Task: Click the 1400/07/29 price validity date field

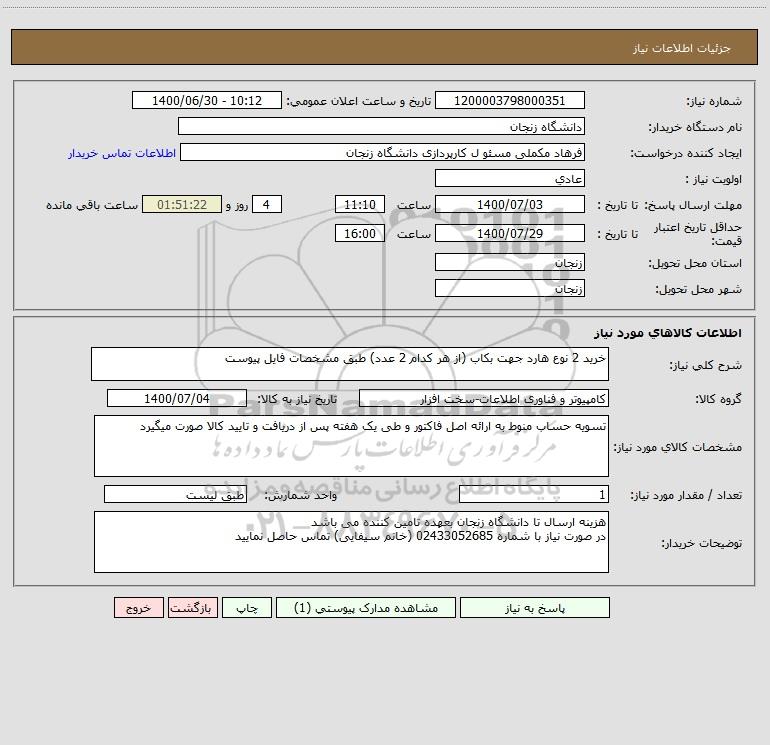Action: (510, 233)
